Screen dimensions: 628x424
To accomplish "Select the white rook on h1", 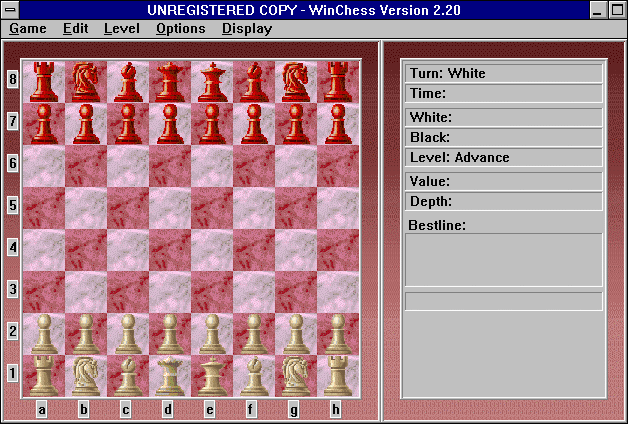I will 338,376.
